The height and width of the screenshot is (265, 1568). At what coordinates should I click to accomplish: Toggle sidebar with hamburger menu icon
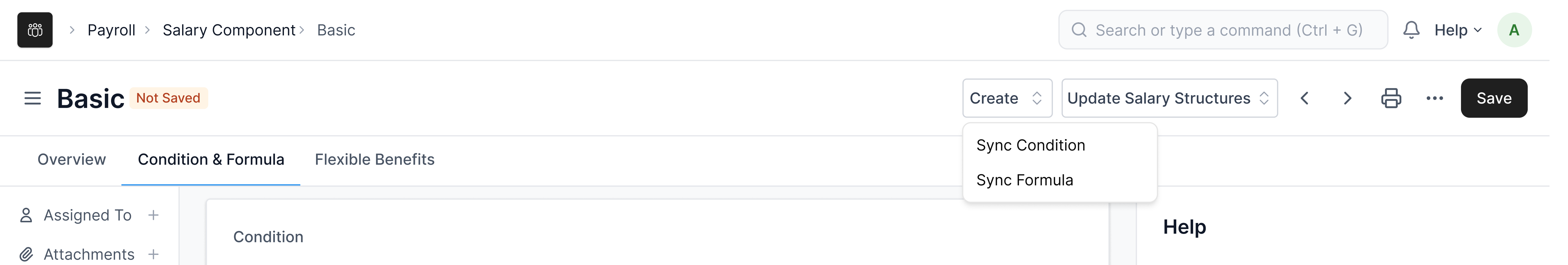point(32,98)
